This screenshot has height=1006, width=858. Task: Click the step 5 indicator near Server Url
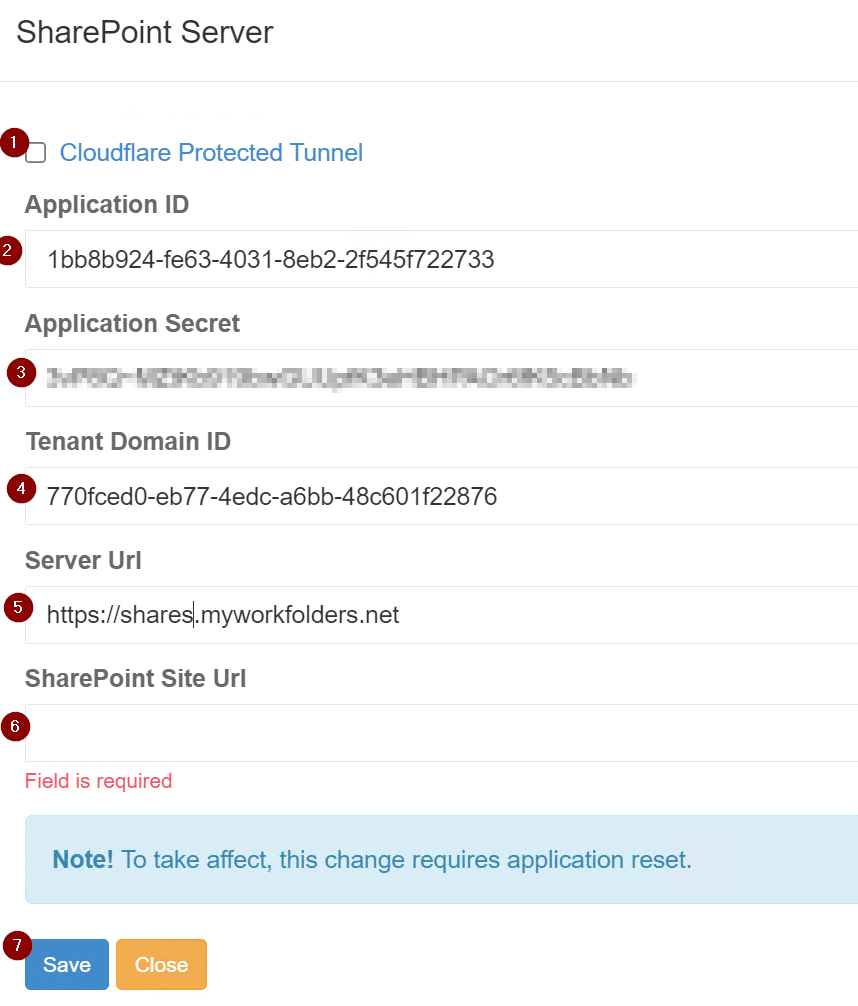[16, 607]
